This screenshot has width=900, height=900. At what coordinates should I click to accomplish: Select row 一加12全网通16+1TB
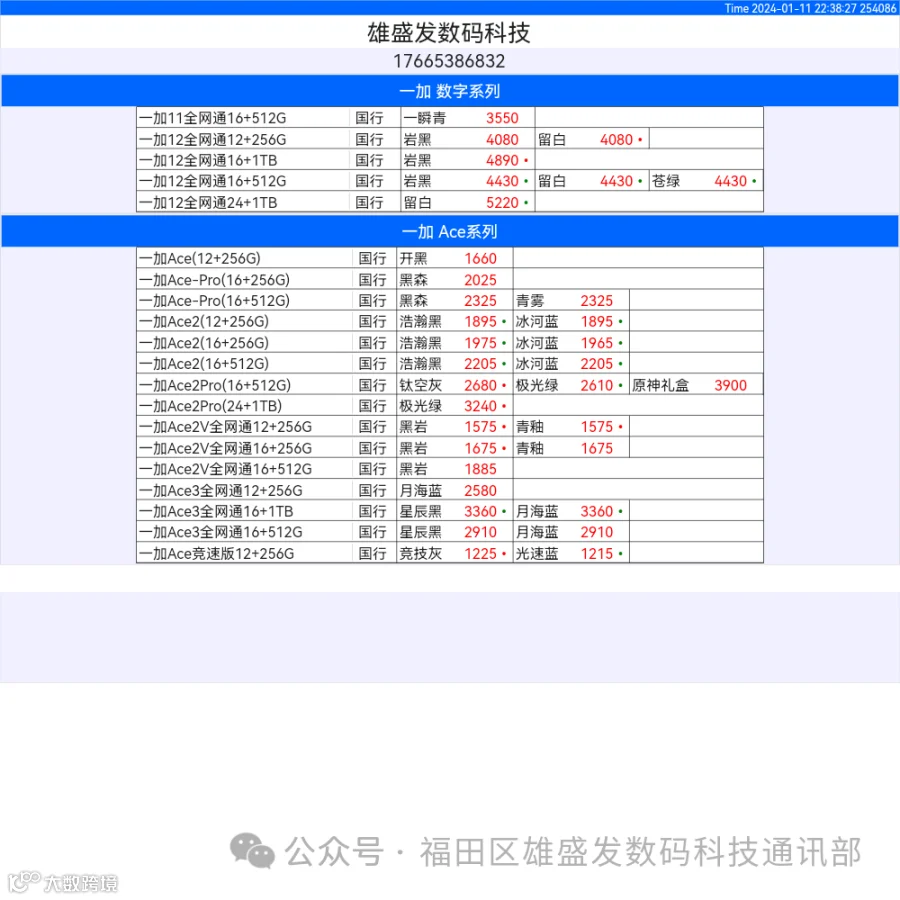point(450,160)
